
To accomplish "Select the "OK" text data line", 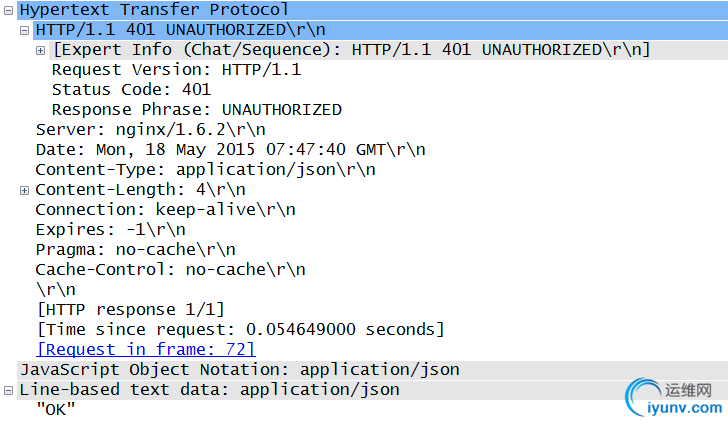I will (x=56, y=410).
